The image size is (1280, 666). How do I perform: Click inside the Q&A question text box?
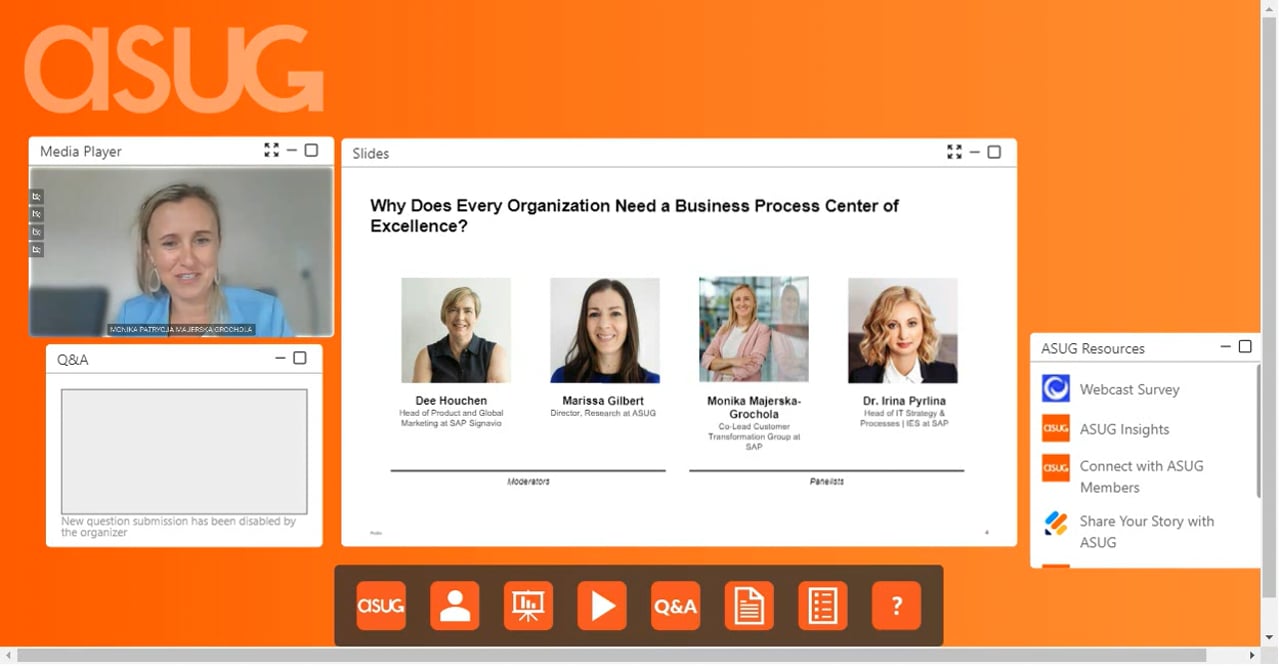(x=184, y=451)
